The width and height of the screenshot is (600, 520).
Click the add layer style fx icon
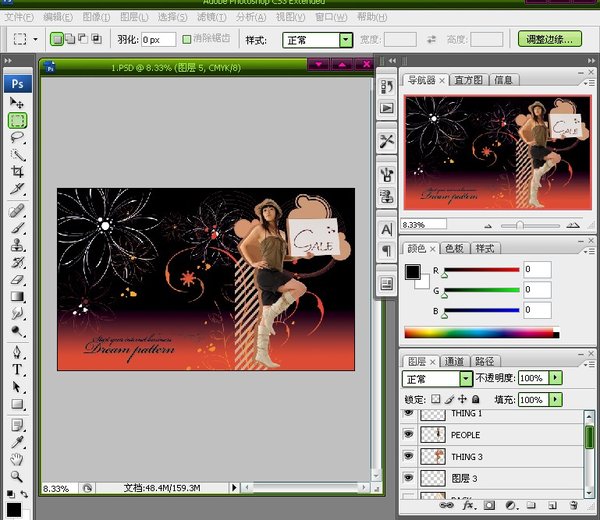[466, 506]
